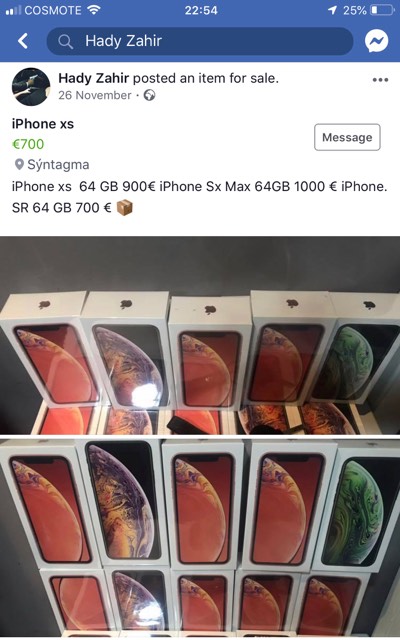Viewport: 400px width, 640px height.
Task: Click the listing description text
Action: 200,197
